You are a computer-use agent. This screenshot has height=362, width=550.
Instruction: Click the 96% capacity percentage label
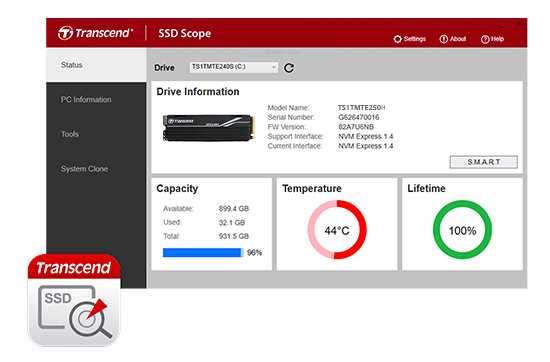coord(254,253)
